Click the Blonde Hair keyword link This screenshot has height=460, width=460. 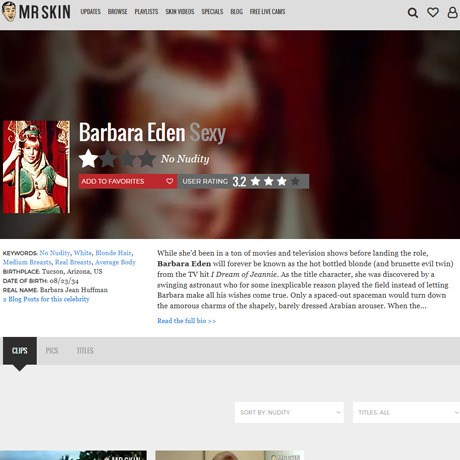[113, 253]
